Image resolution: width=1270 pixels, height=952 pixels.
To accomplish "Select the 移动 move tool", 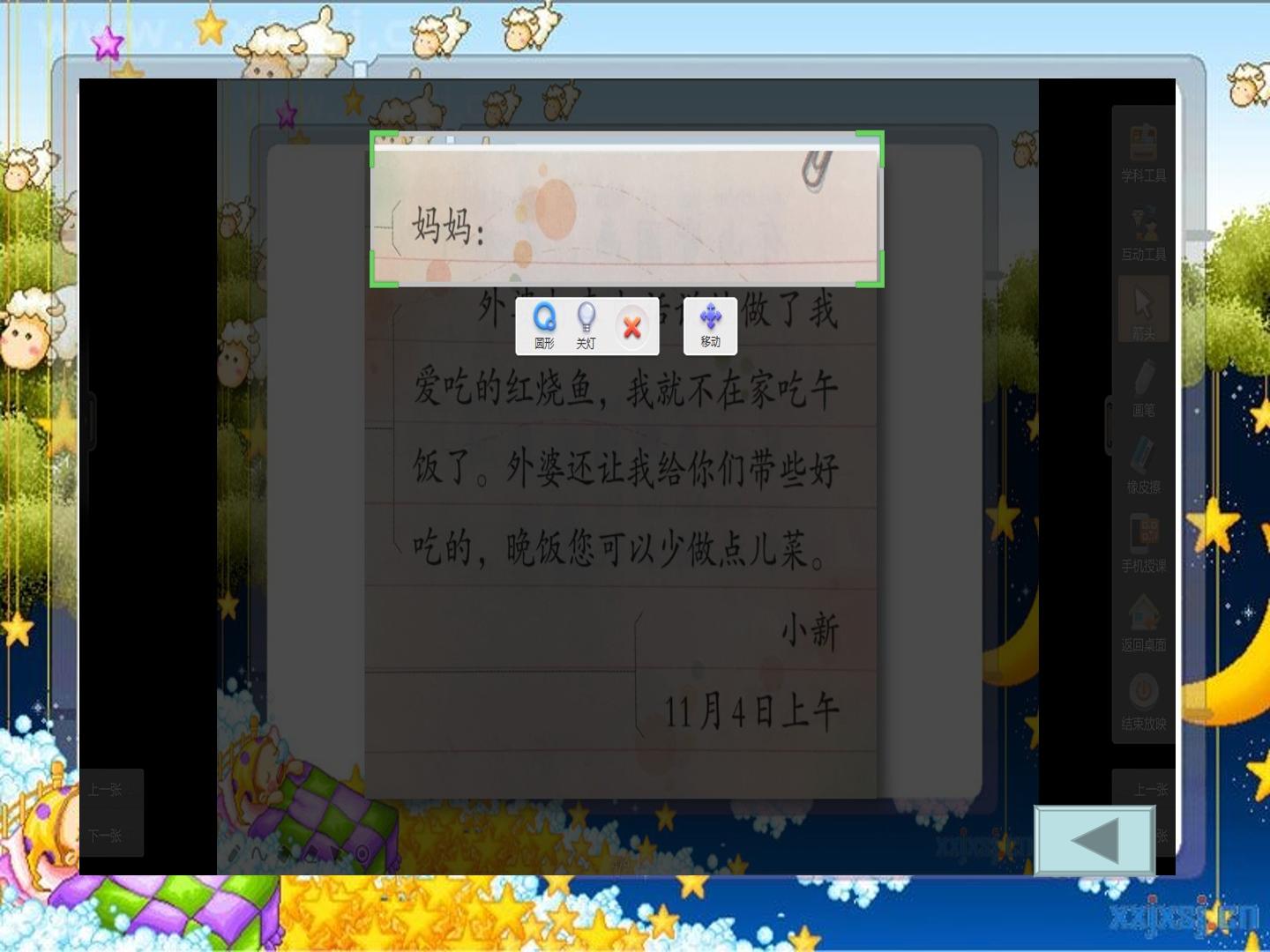I will click(x=710, y=326).
